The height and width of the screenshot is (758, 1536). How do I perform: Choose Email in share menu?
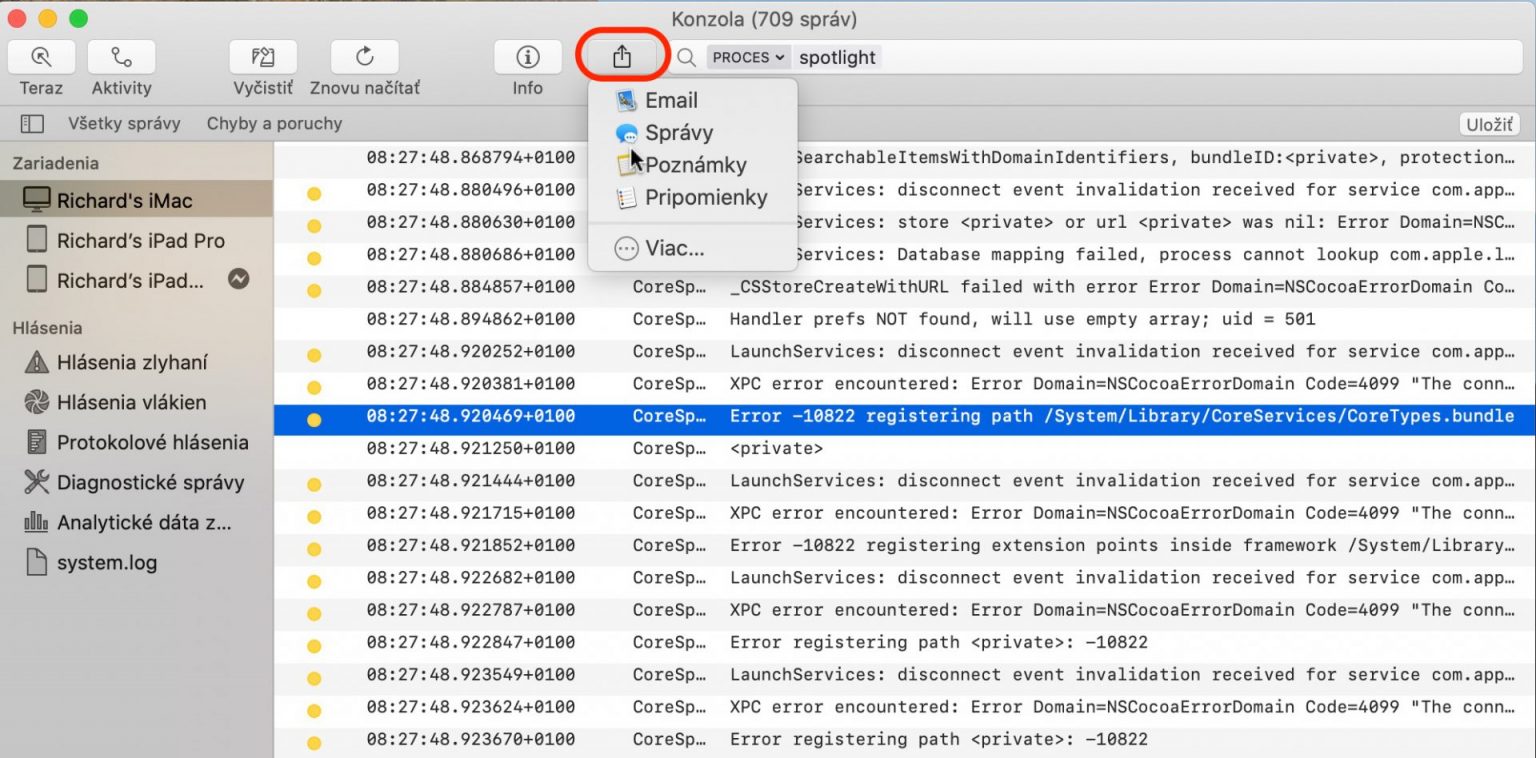click(693, 100)
